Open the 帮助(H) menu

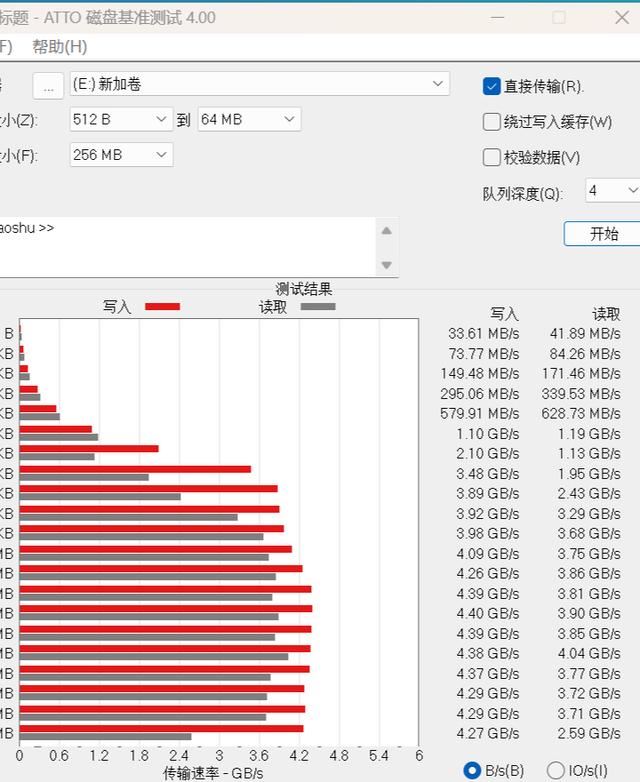(x=60, y=47)
